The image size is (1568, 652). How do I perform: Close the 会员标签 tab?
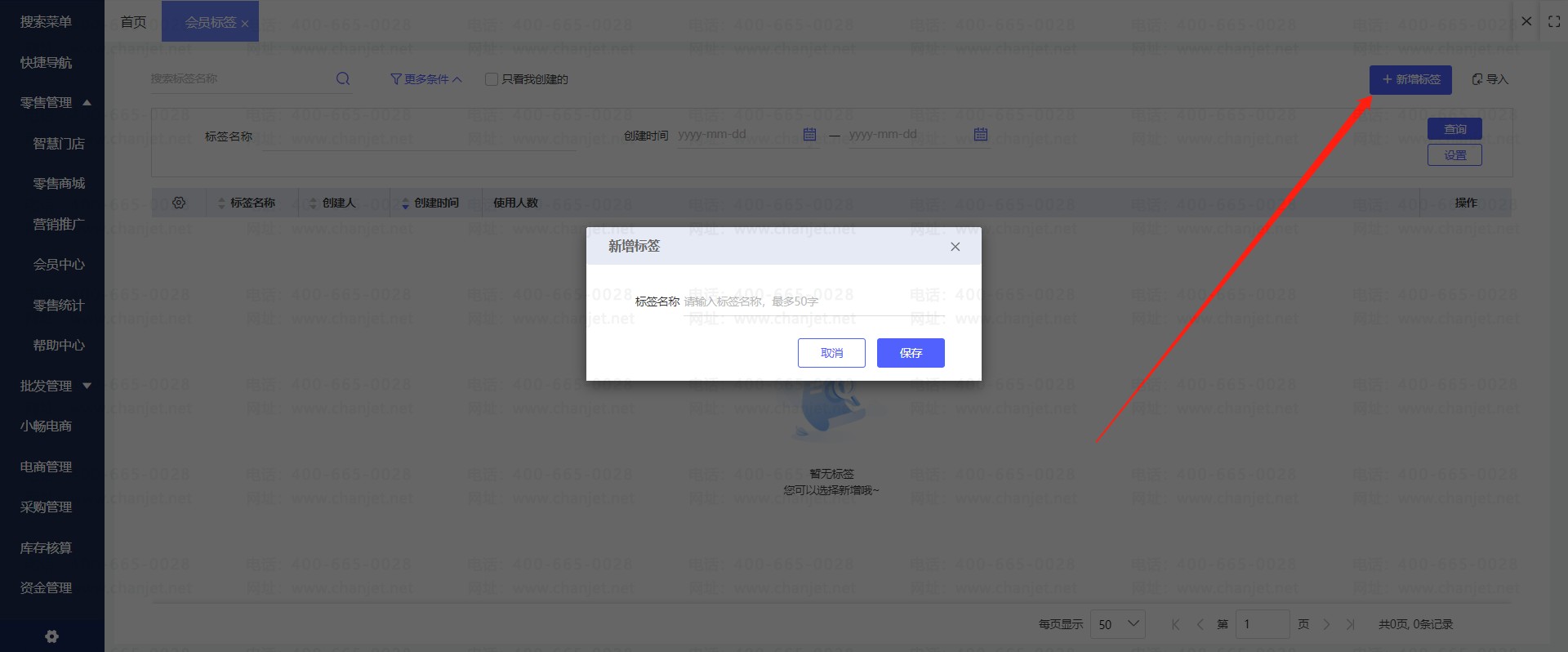click(245, 24)
